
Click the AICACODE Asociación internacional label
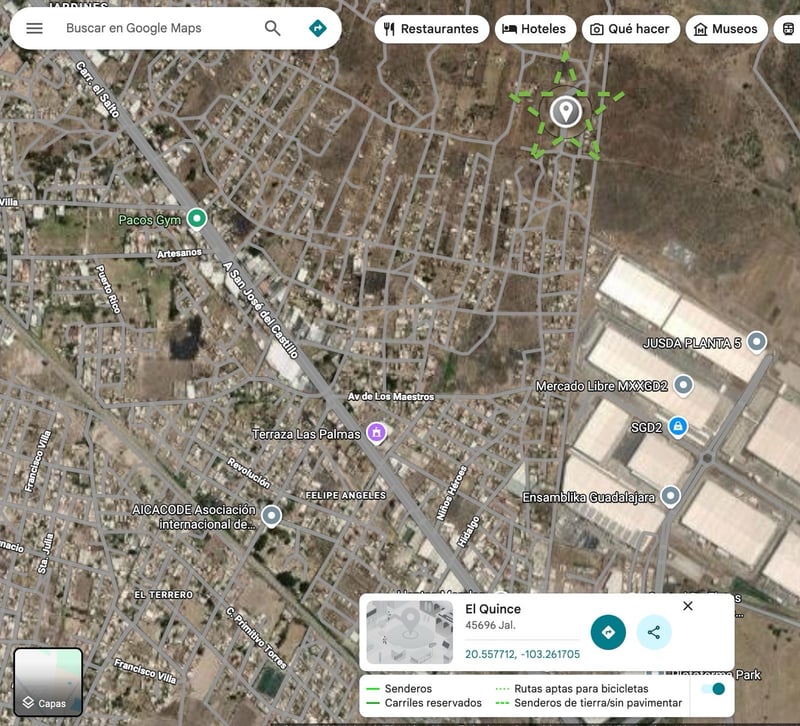(x=194, y=517)
